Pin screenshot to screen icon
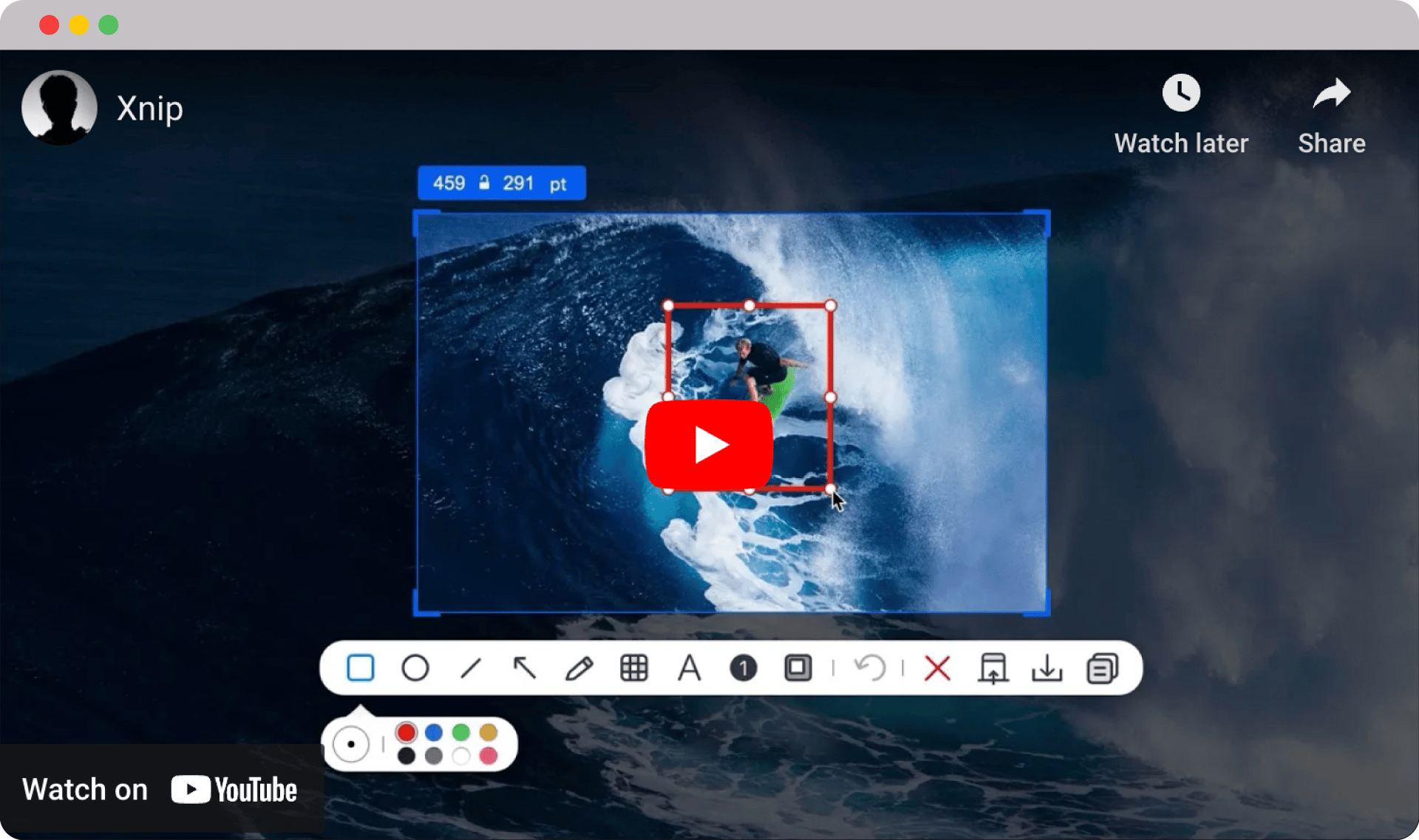 (993, 668)
